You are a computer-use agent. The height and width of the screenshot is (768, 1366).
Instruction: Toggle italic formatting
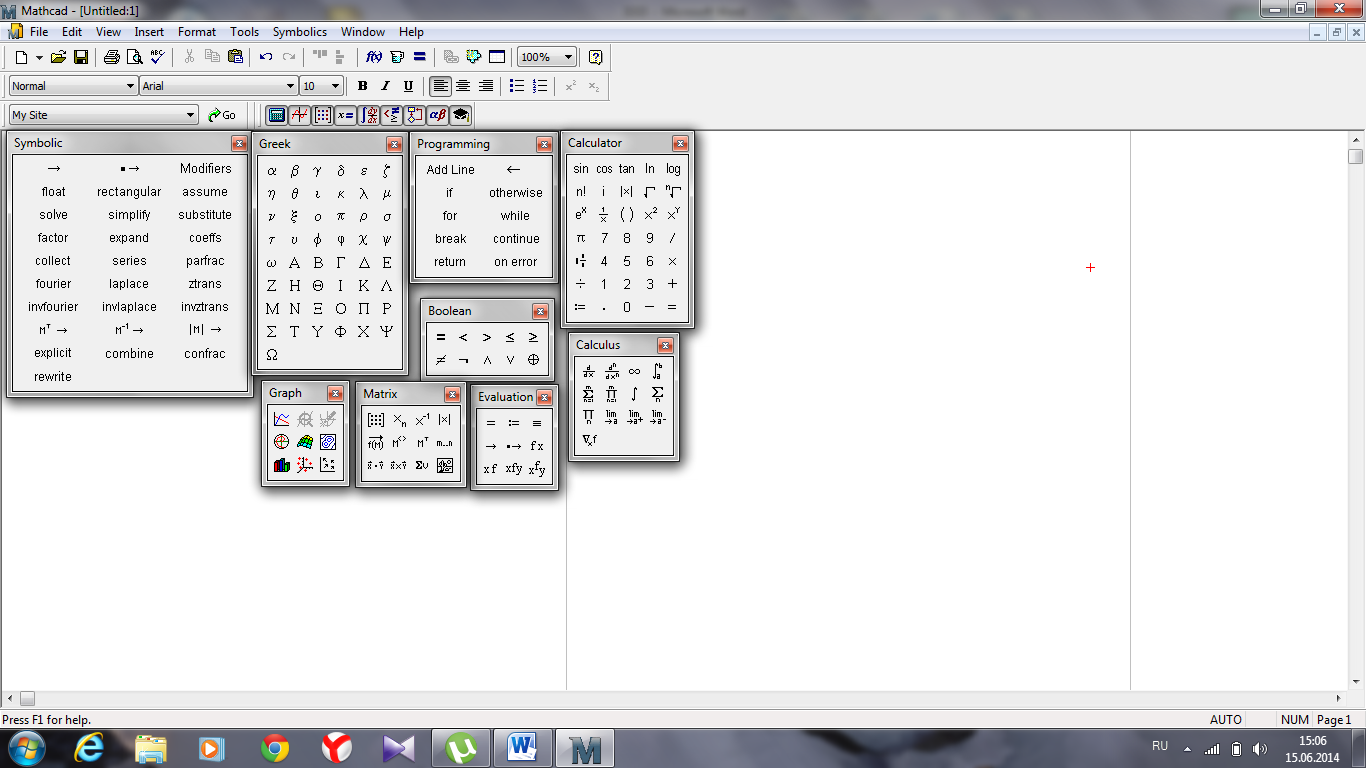click(385, 86)
